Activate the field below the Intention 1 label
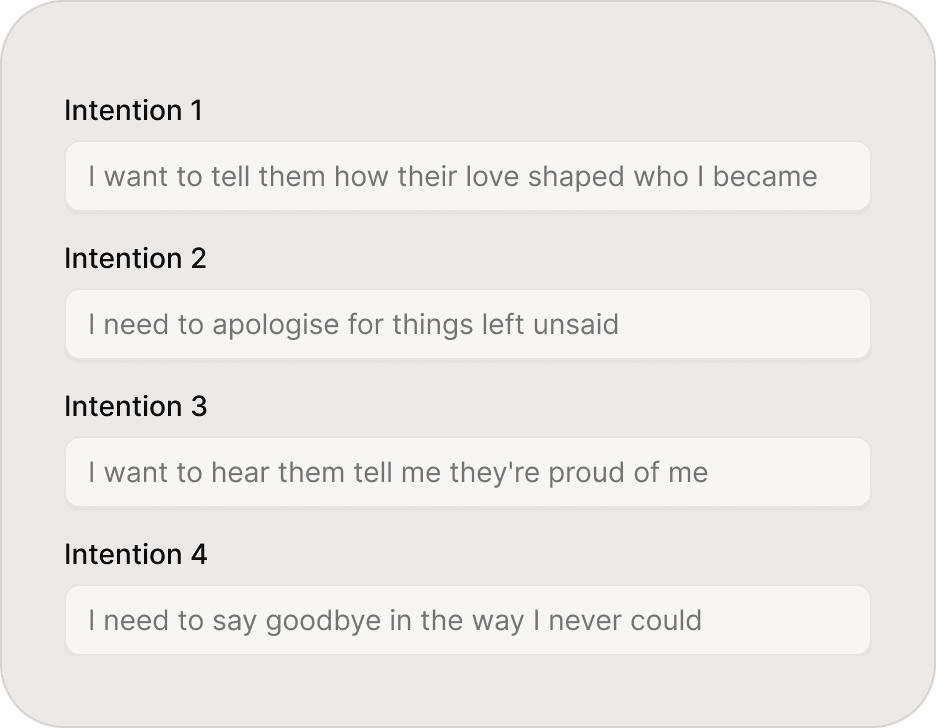Viewport: 936px width, 728px height. (467, 177)
